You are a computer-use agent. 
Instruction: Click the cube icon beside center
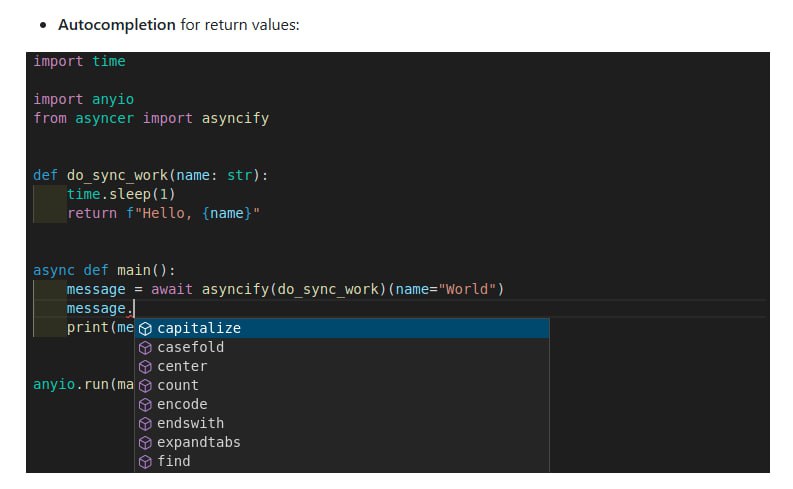(x=145, y=367)
